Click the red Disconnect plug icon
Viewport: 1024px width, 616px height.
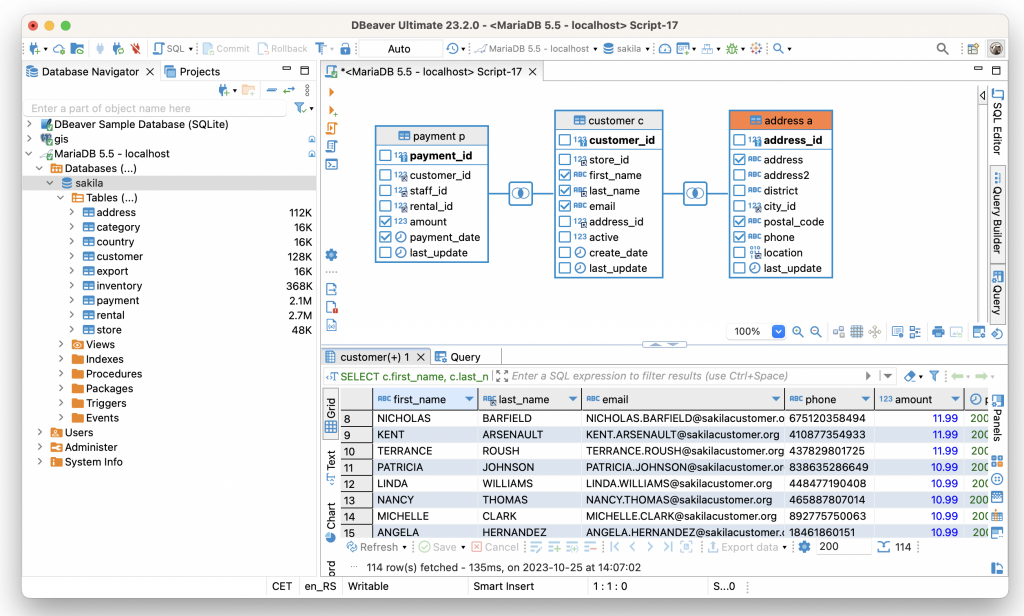coord(135,48)
